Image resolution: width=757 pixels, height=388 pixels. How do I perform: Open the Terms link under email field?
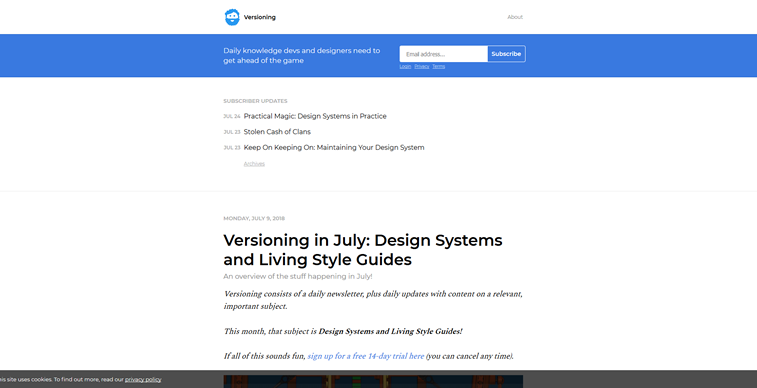pos(438,67)
